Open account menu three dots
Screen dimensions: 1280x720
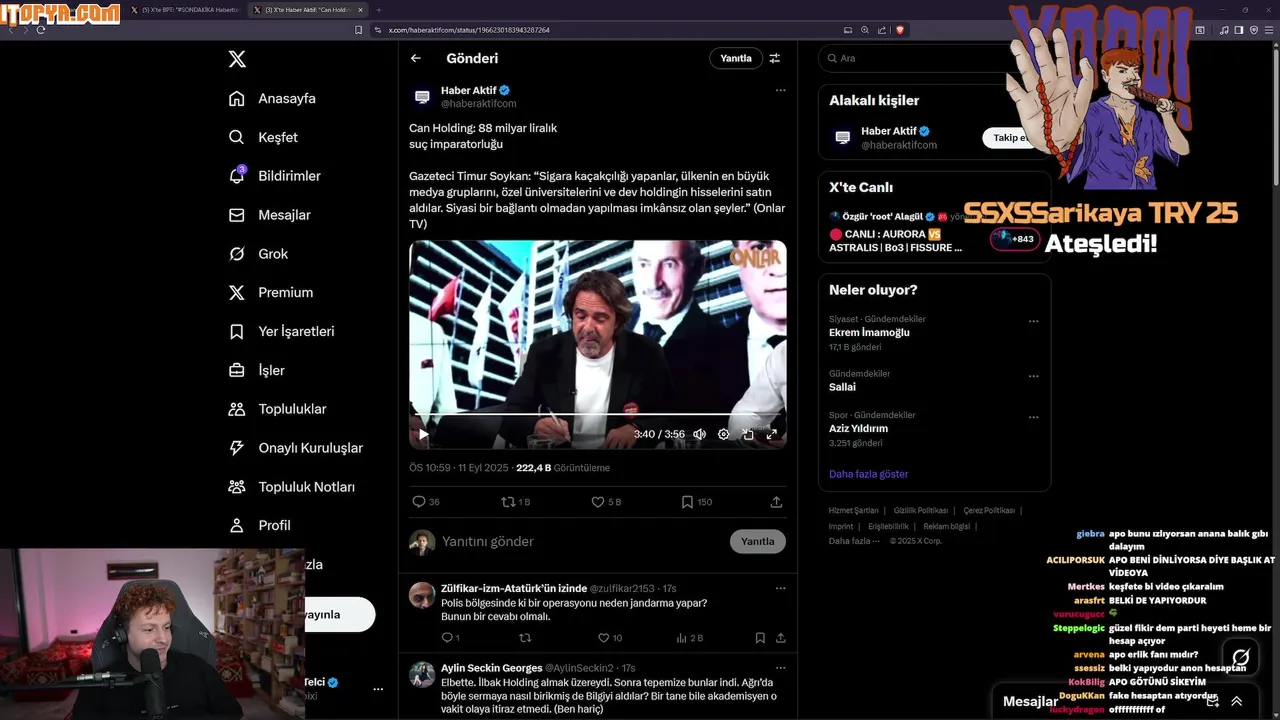(378, 689)
